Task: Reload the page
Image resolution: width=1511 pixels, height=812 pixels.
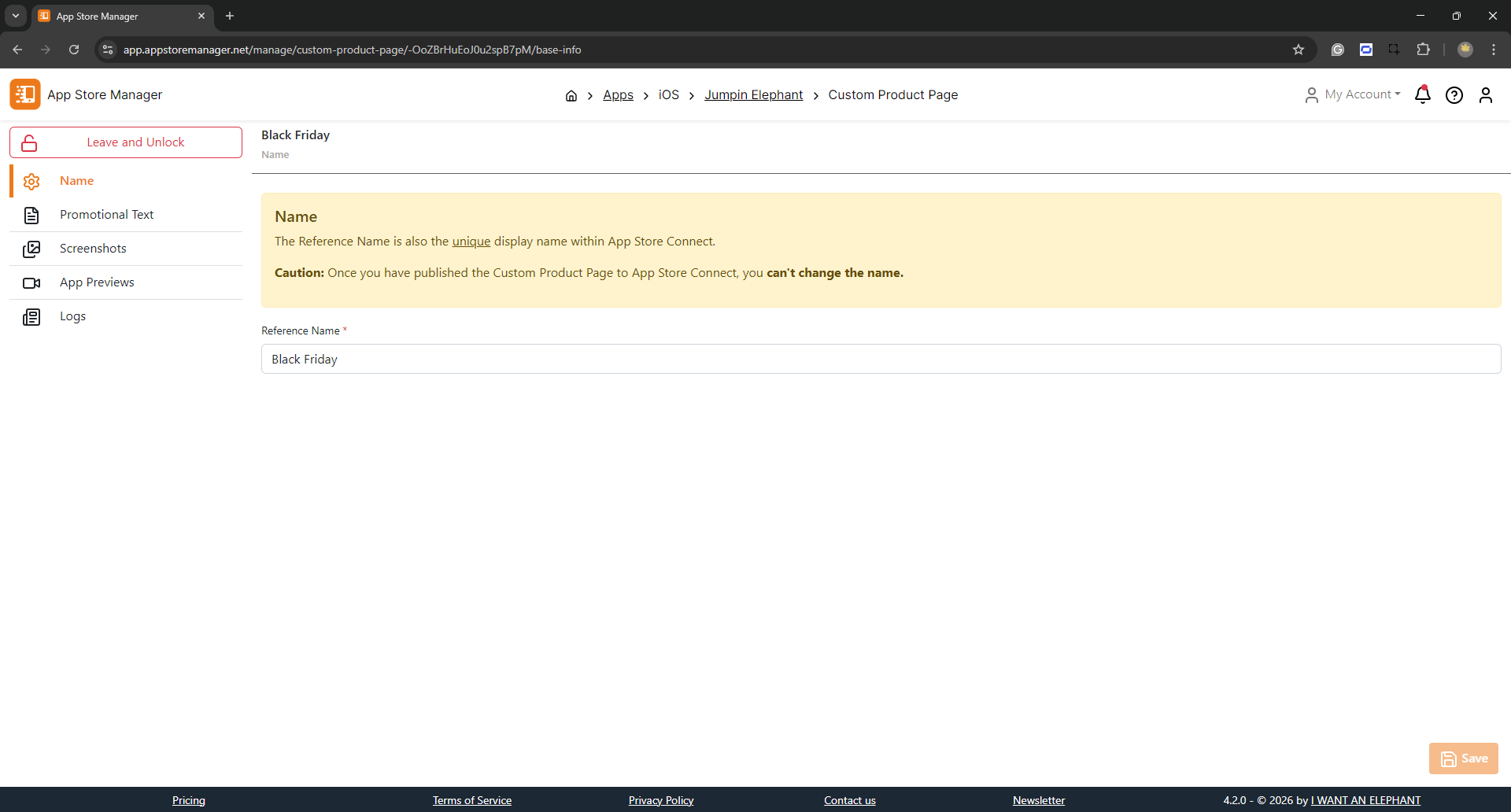Action: pyautogui.click(x=74, y=50)
